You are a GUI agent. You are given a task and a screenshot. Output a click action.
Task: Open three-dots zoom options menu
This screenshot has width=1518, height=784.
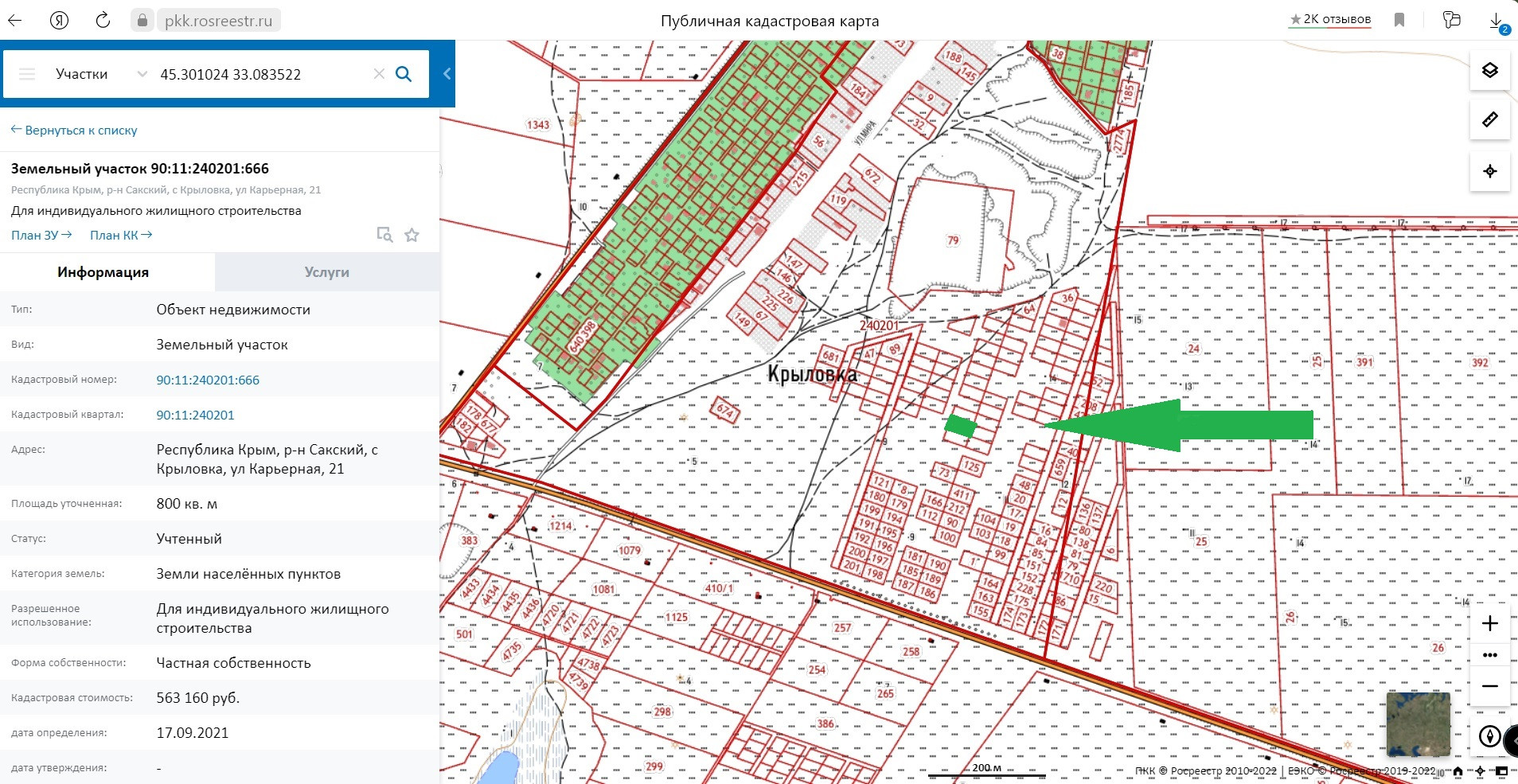[x=1489, y=655]
